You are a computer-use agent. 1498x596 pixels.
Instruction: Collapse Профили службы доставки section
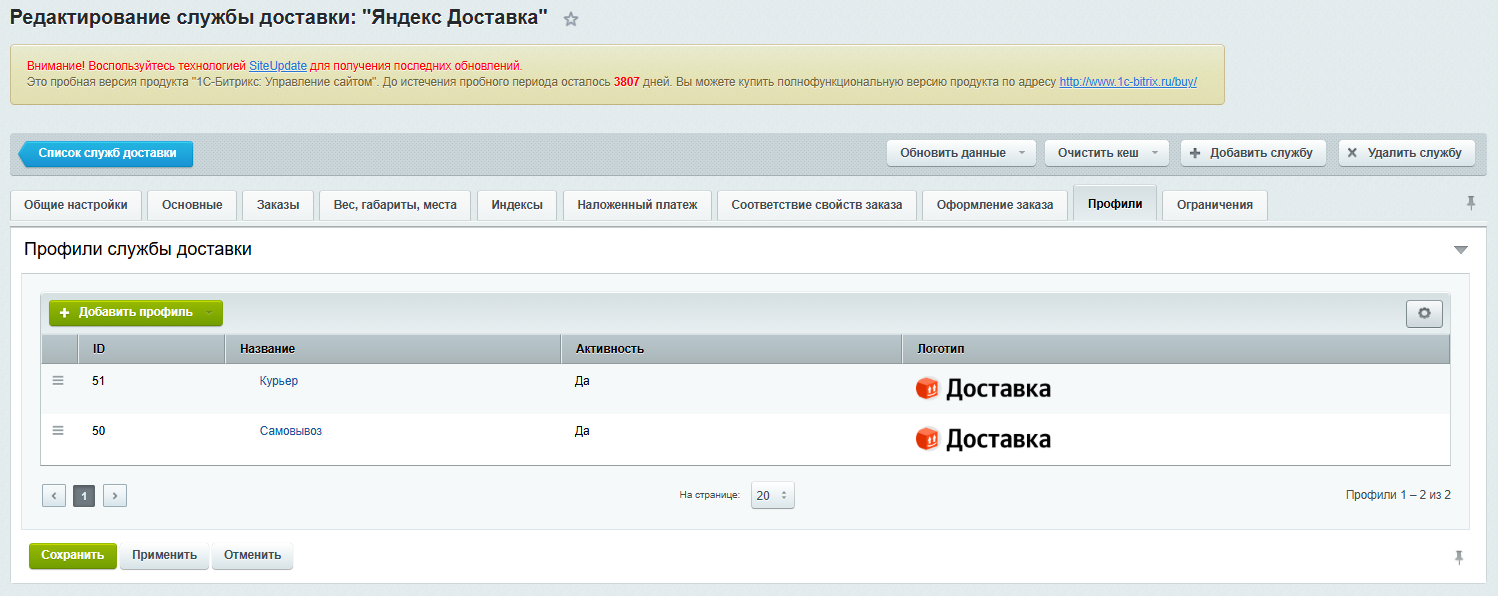1461,250
